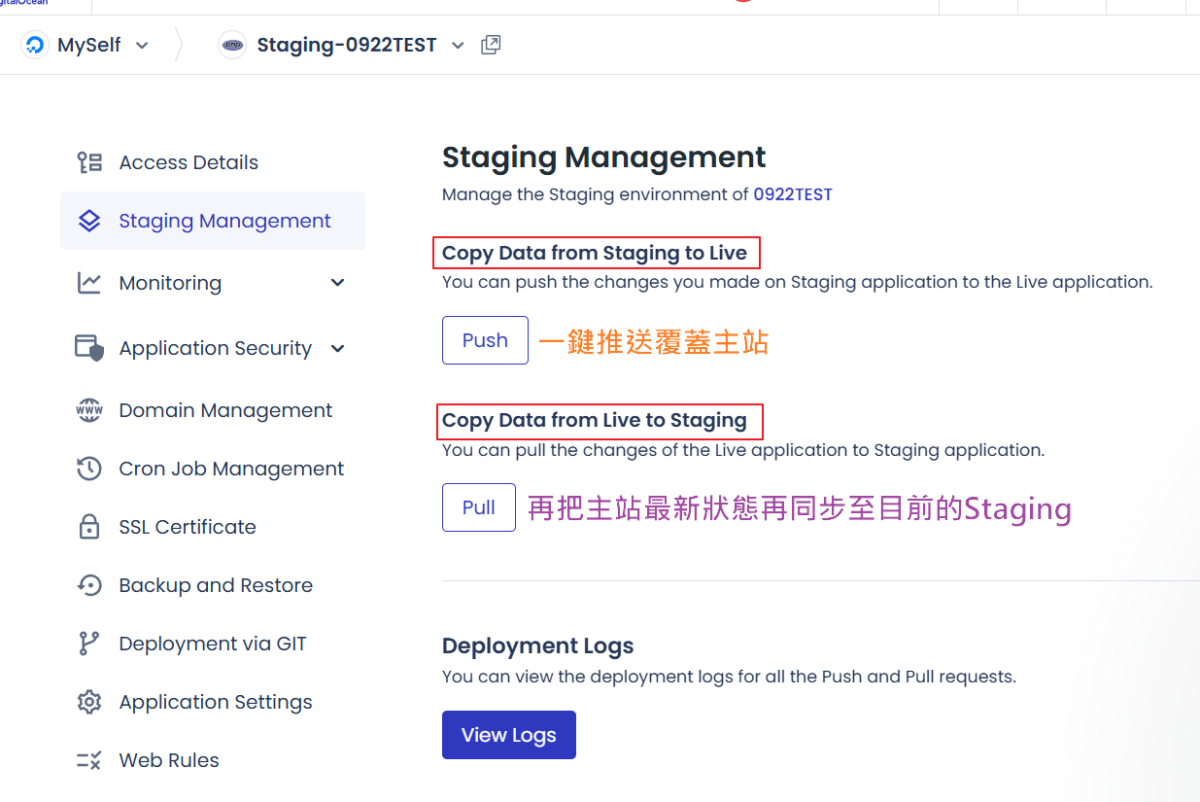Select the Staging Management layers icon
This screenshot has width=1200, height=802.
(x=89, y=220)
